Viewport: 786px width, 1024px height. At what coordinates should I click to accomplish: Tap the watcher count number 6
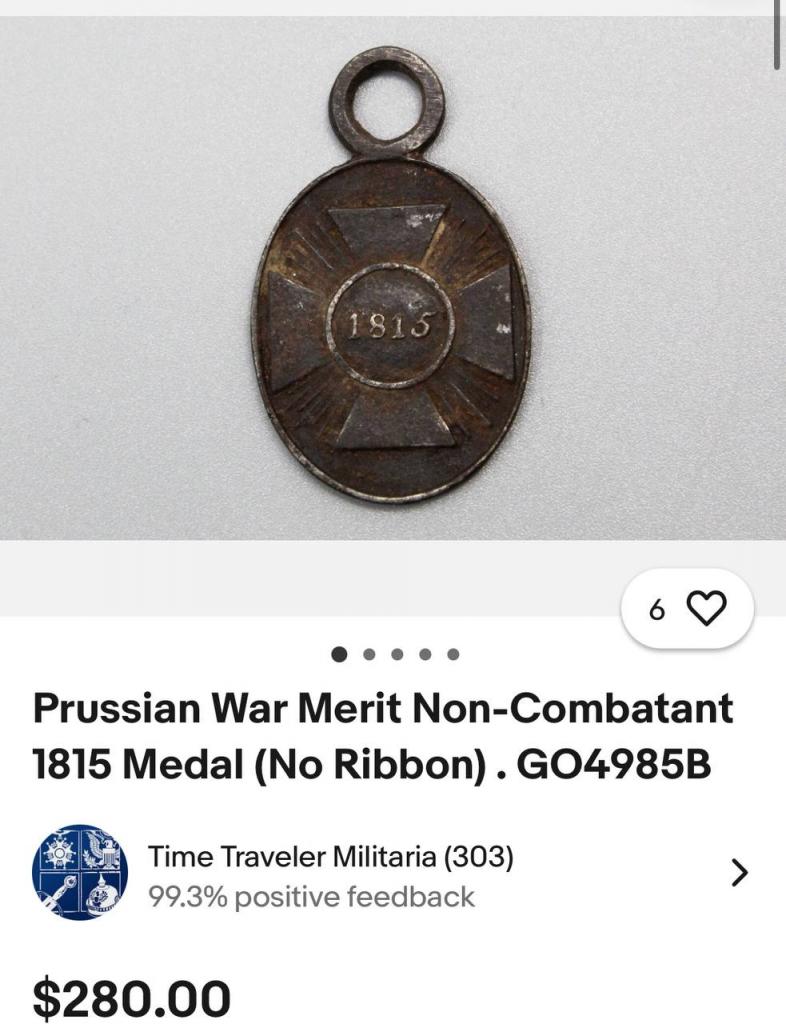tap(657, 610)
